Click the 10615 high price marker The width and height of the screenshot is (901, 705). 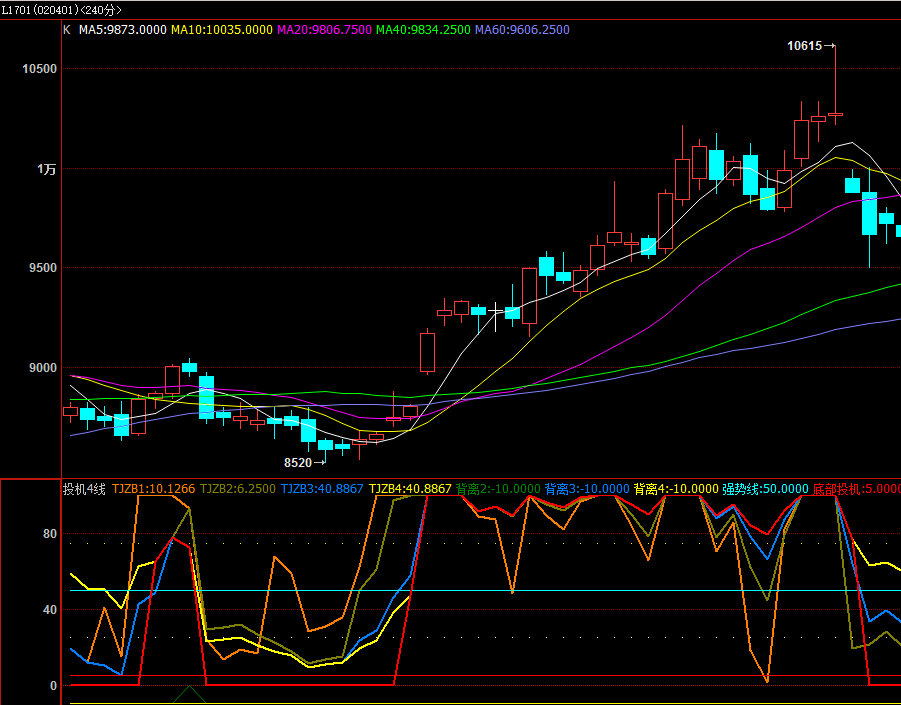[x=810, y=46]
